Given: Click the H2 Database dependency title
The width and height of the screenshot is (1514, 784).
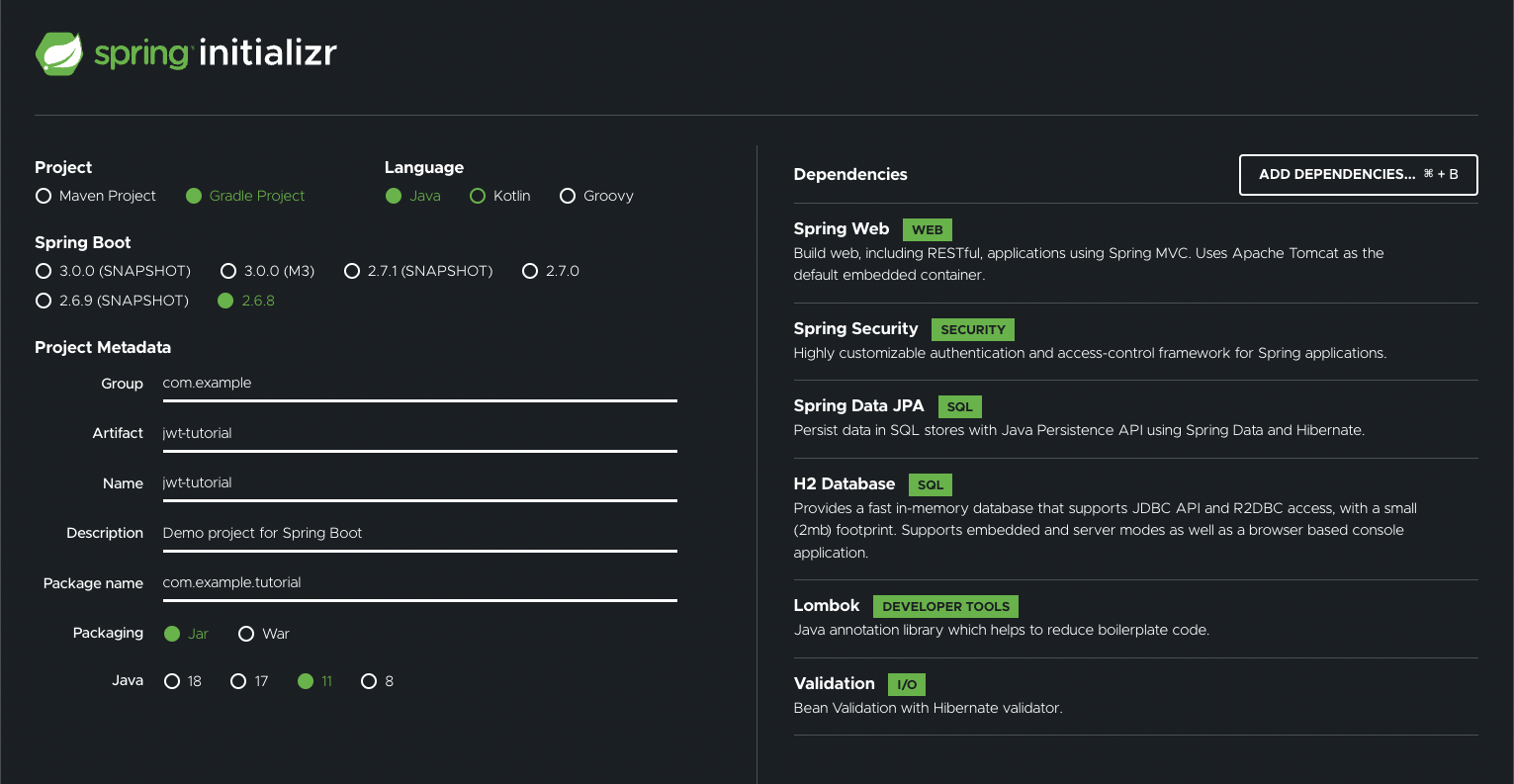Looking at the screenshot, I should (x=844, y=483).
